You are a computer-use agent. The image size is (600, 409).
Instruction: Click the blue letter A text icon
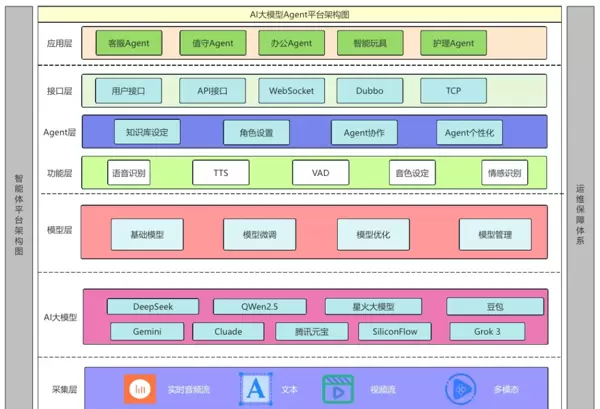256,388
